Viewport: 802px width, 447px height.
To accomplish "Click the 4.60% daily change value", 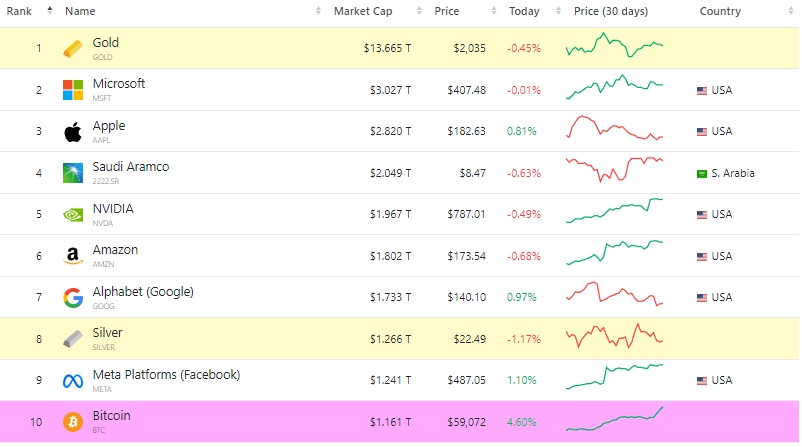I will (x=522, y=422).
